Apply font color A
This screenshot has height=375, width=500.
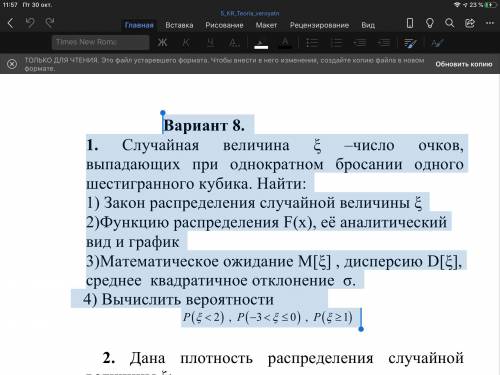click(285, 43)
